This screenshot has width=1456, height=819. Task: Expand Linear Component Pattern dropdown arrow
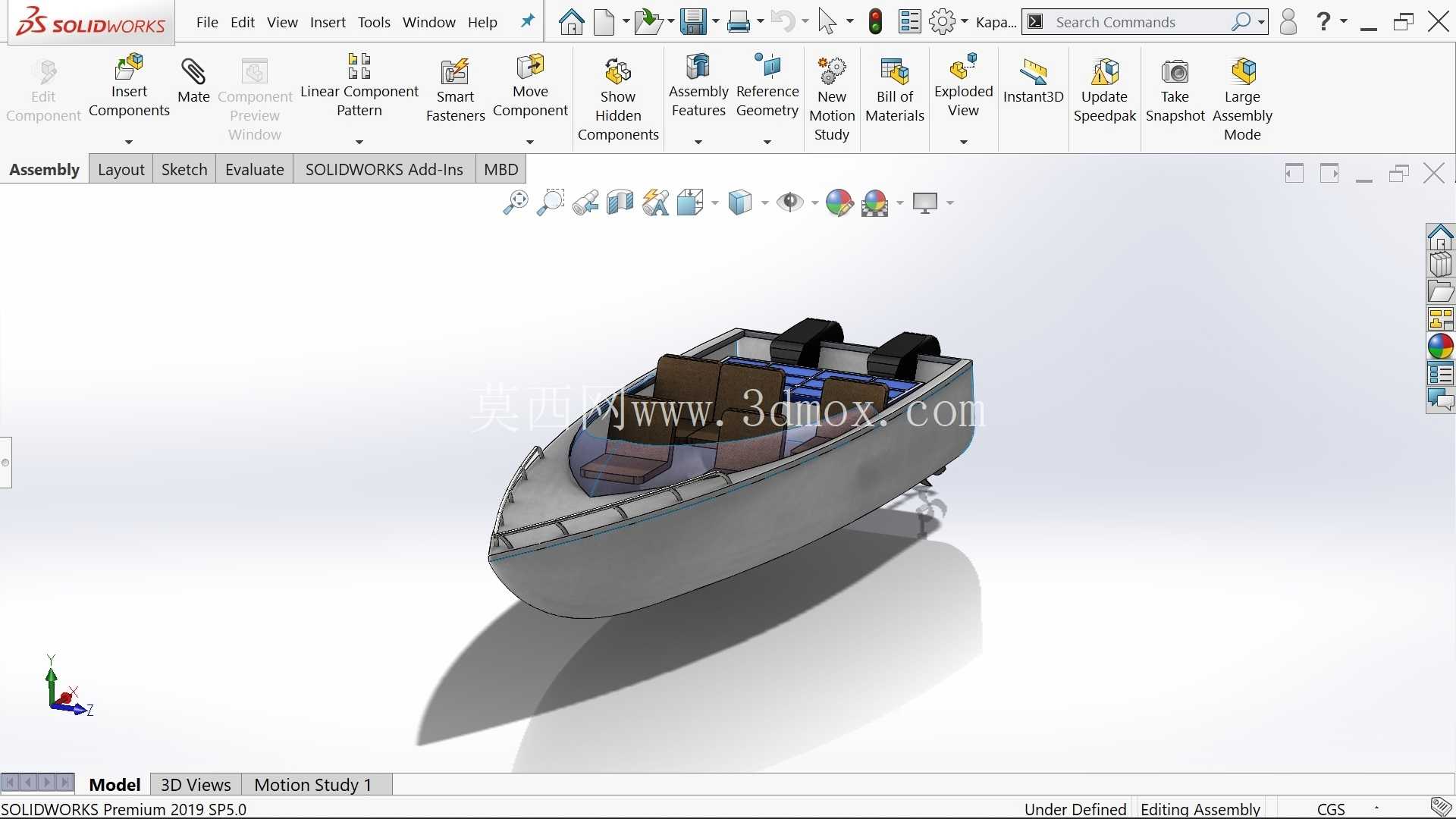(x=359, y=142)
